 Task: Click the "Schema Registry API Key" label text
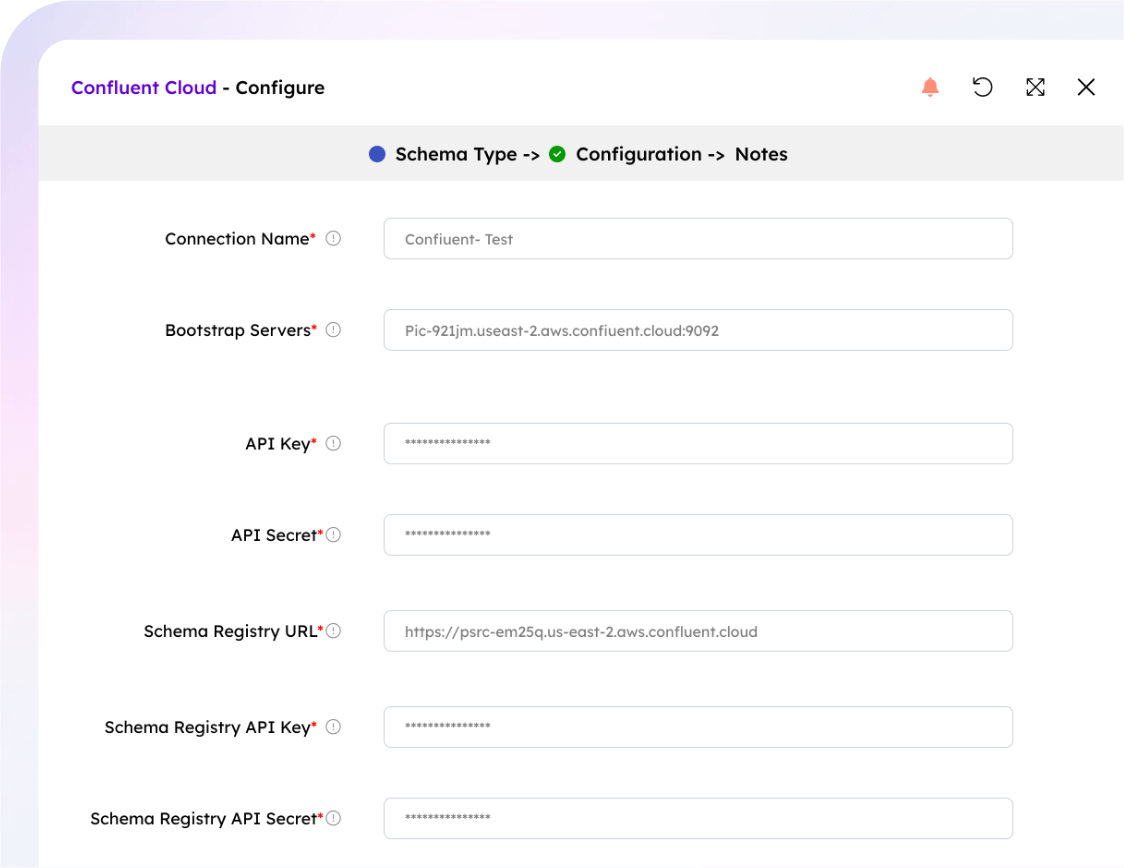[x=207, y=728]
